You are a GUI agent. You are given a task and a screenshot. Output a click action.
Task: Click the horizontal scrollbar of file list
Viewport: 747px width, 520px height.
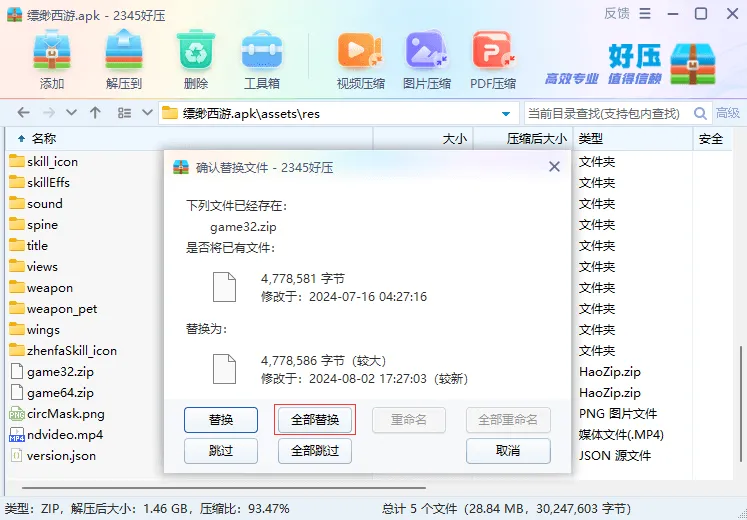click(x=223, y=488)
